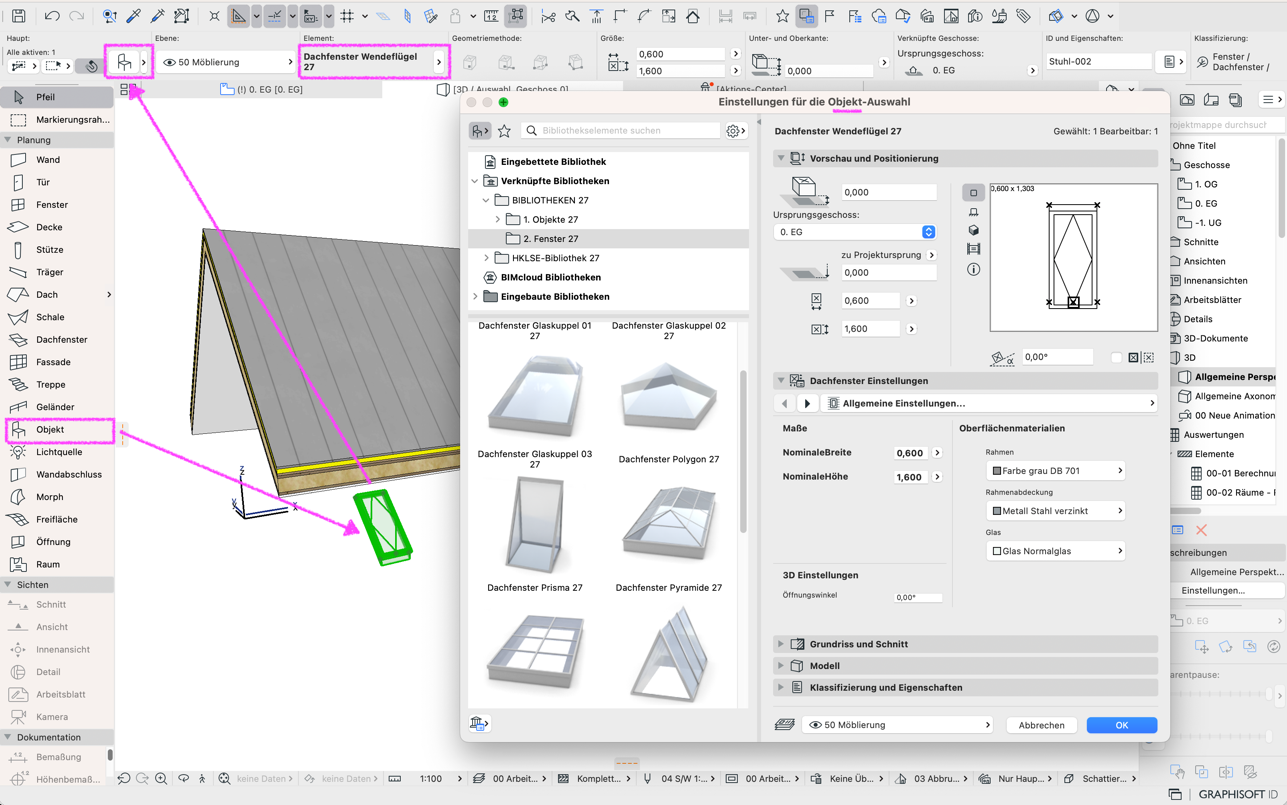
Task: Click the Bibliothekselemente suchen search field
Action: pos(621,131)
